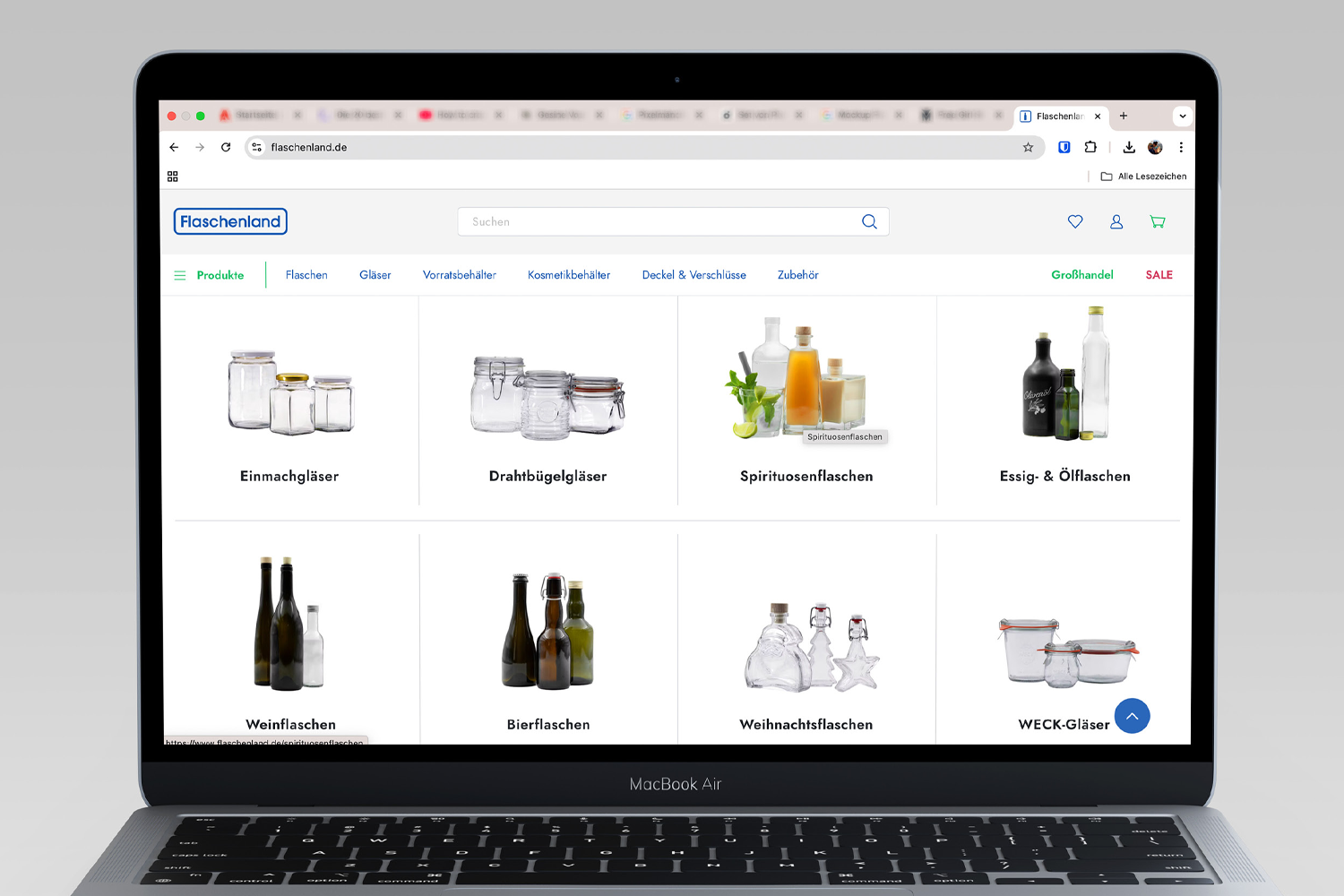1344x896 pixels.
Task: Go to the Großhandel link
Action: (1082, 275)
